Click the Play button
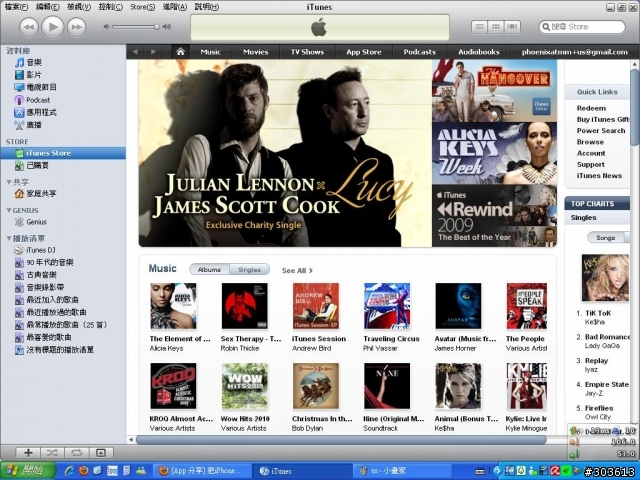This screenshot has width=640, height=480. pyautogui.click(x=53, y=27)
